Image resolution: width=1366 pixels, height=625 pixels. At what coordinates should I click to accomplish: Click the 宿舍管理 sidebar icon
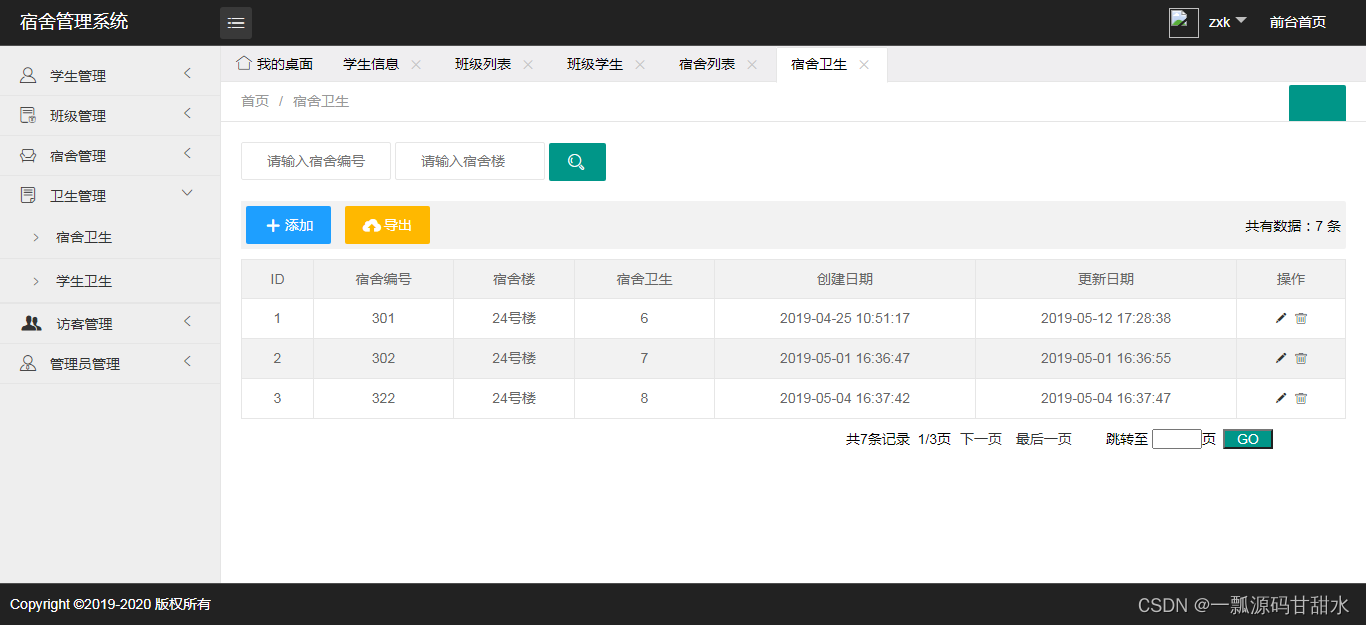(28, 155)
